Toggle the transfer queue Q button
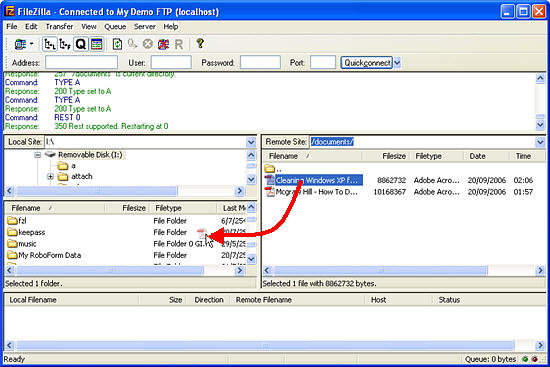 (x=81, y=44)
